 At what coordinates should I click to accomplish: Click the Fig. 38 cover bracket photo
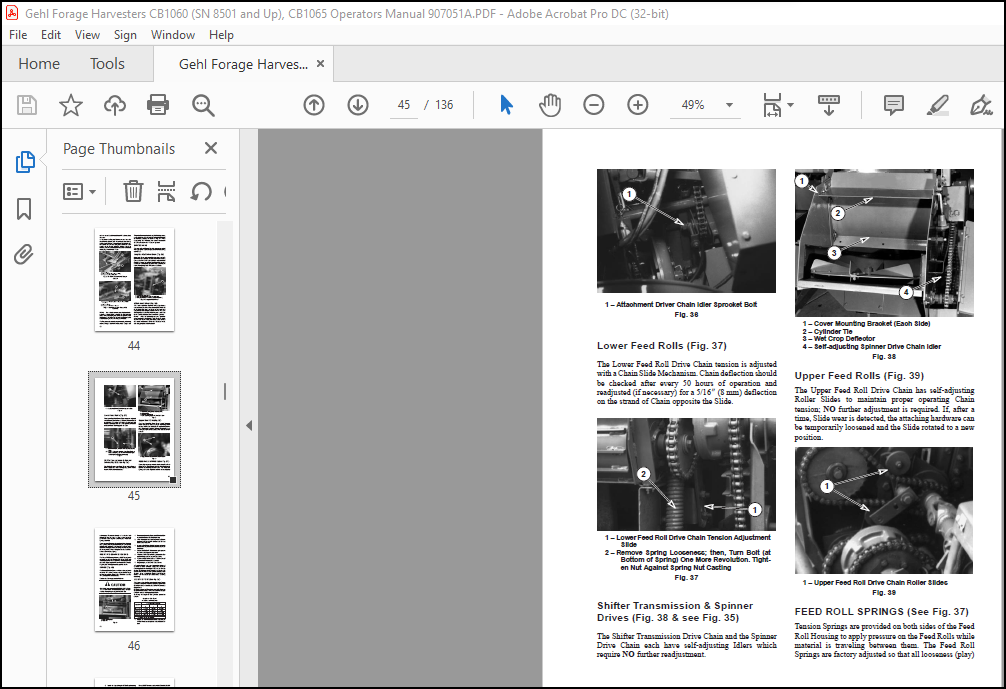[884, 242]
